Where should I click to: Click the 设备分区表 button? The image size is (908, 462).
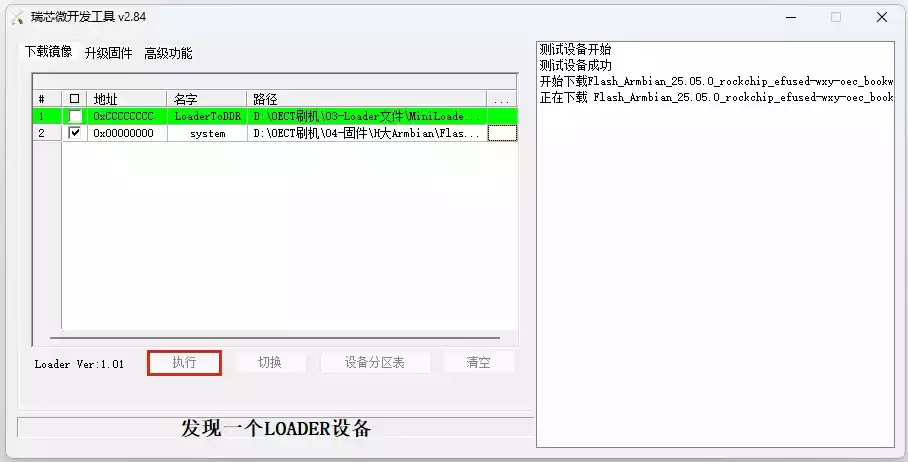click(375, 363)
